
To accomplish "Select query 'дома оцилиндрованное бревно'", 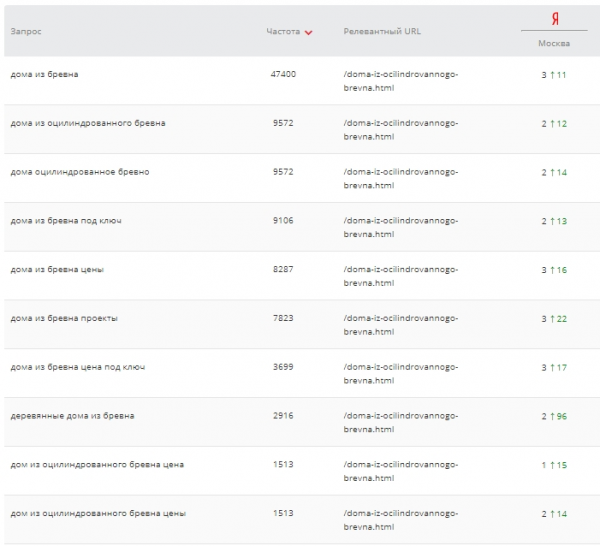I will (80, 172).
